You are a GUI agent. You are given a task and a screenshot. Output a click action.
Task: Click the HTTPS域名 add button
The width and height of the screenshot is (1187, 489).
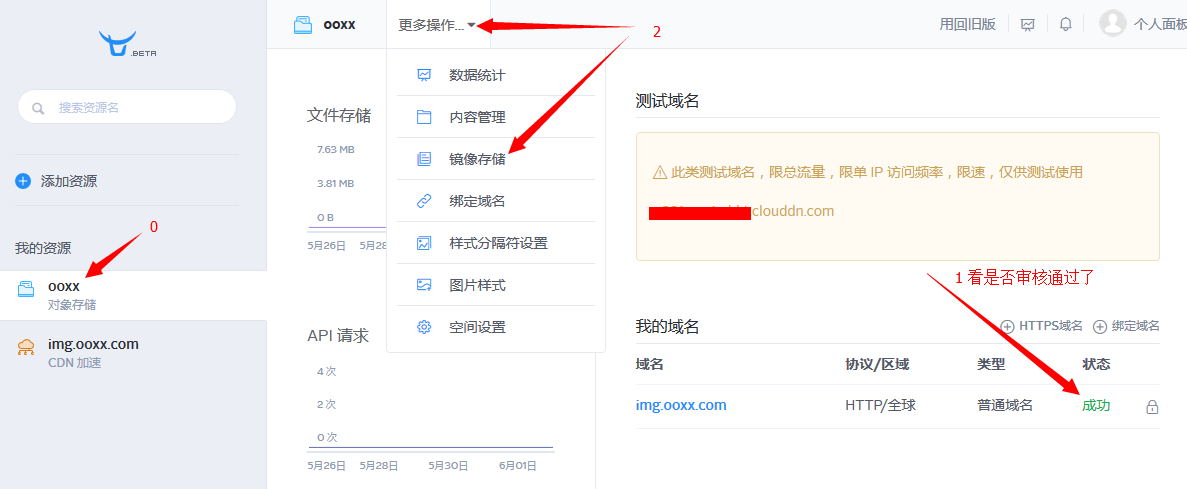pos(1041,326)
